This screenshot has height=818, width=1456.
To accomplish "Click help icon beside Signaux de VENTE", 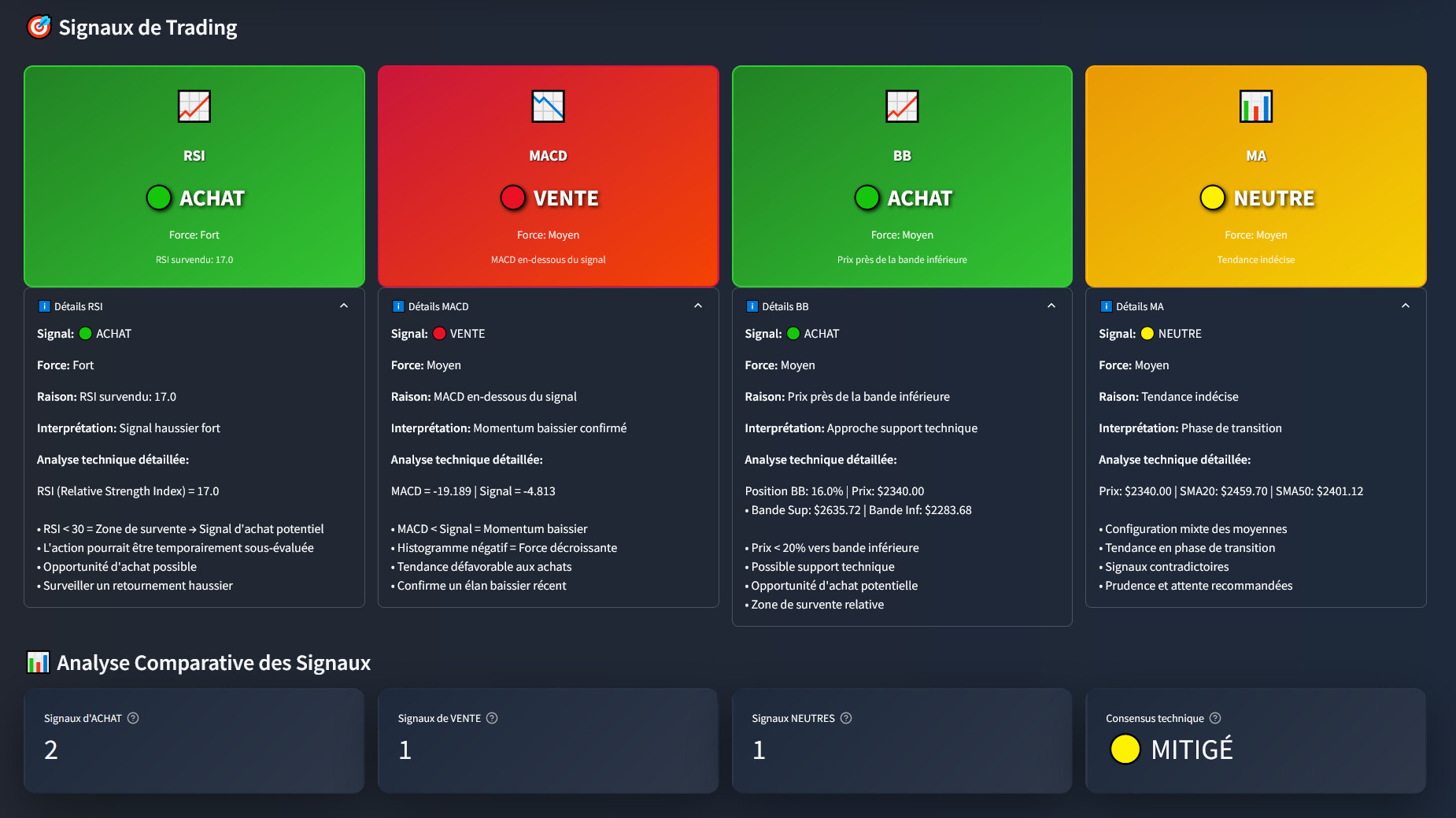I will [492, 718].
